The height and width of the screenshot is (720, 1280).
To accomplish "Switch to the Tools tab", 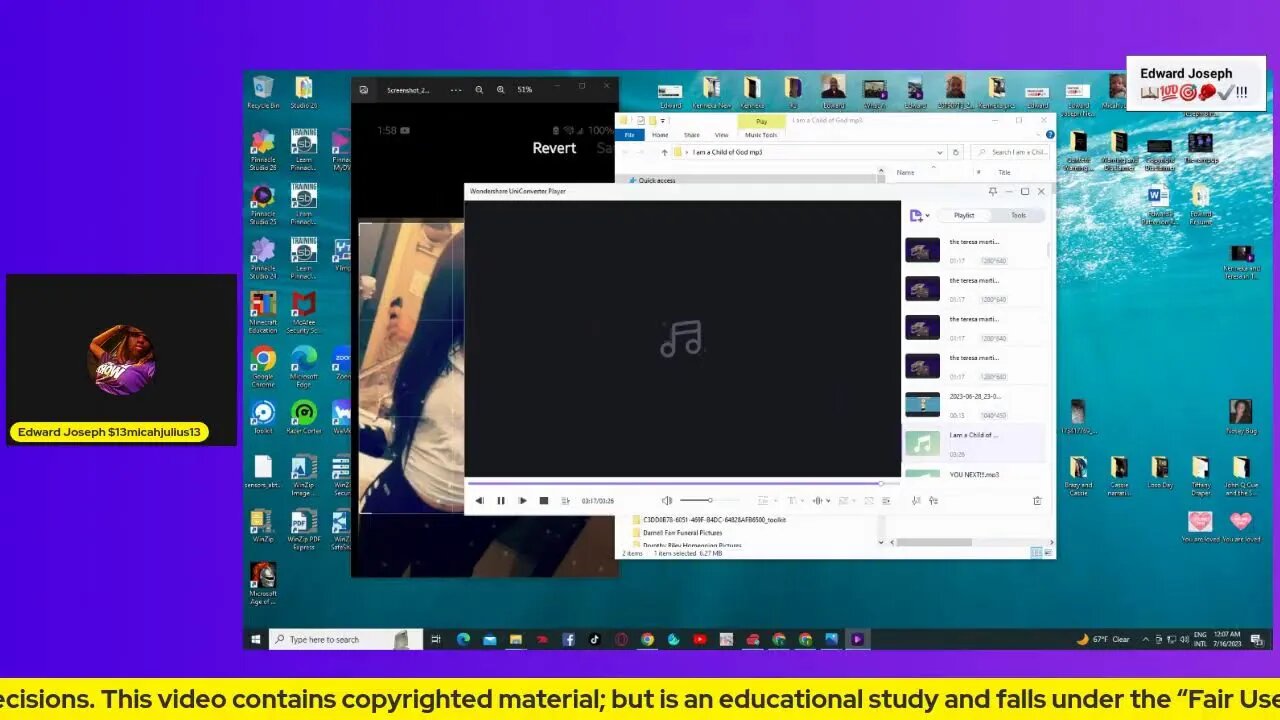I will click(x=1018, y=215).
